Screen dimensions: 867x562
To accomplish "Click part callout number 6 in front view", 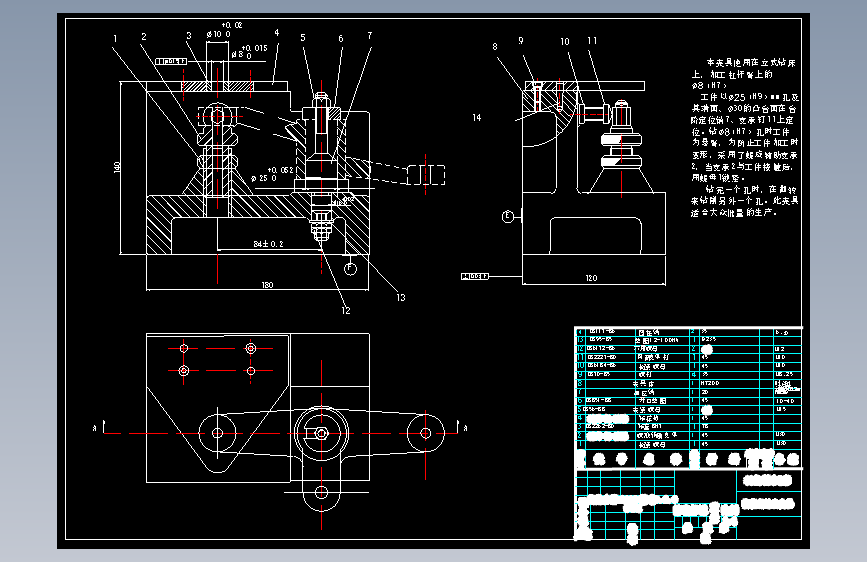I will coord(341,39).
